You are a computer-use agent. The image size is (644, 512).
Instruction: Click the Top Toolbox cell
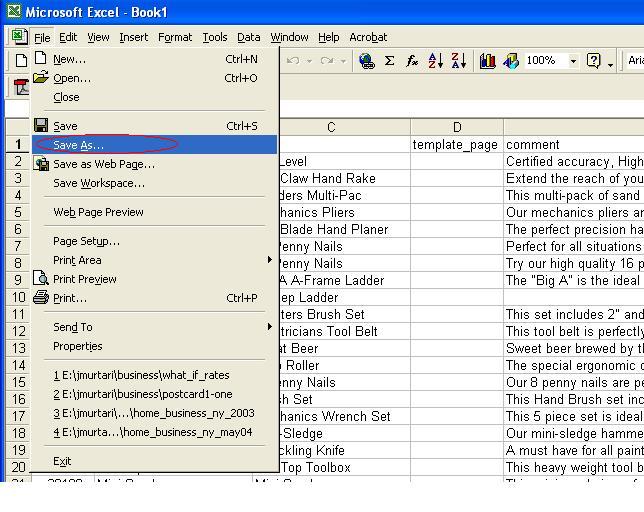click(345, 467)
